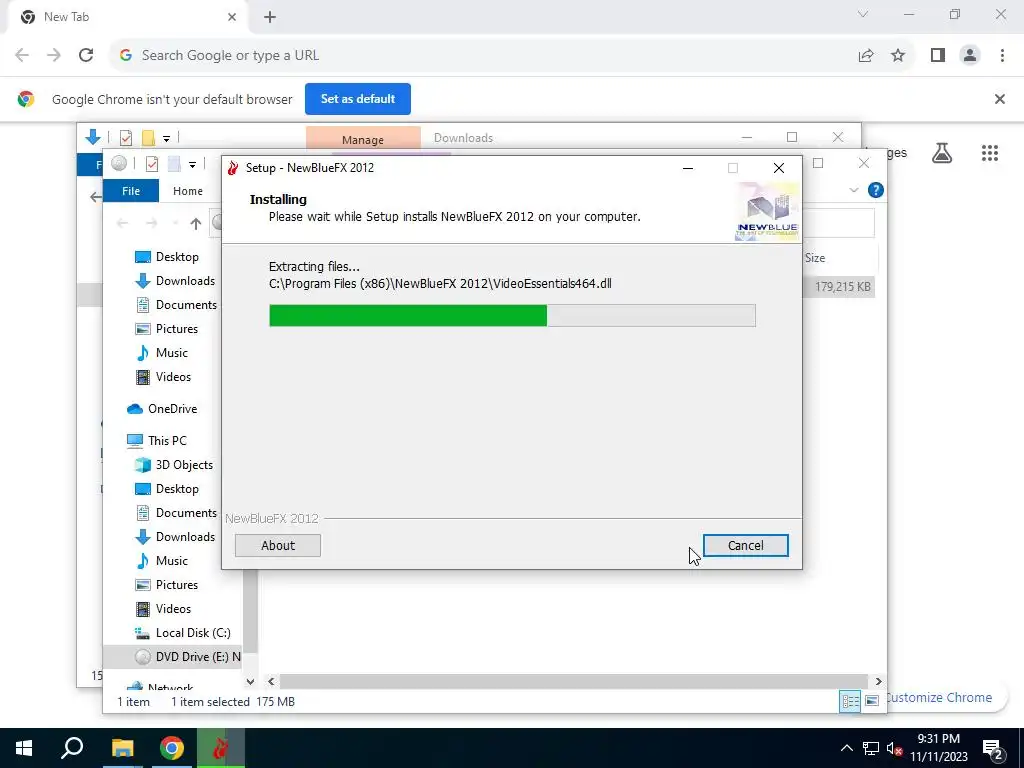
Task: Select Pictures under This PC
Action: coord(167,585)
